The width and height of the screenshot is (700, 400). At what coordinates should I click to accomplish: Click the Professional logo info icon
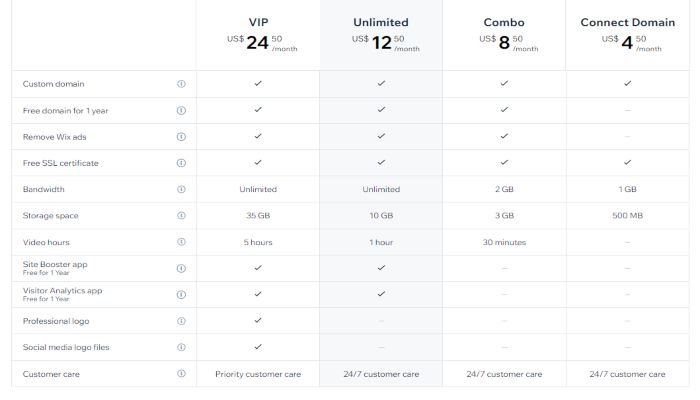(x=181, y=321)
